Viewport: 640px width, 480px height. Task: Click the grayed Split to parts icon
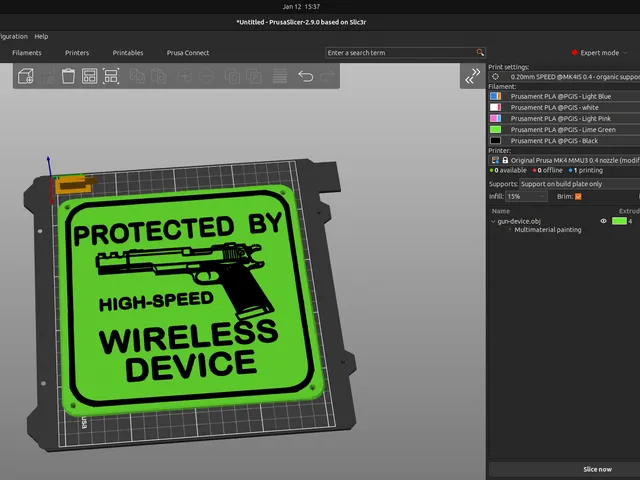point(254,76)
